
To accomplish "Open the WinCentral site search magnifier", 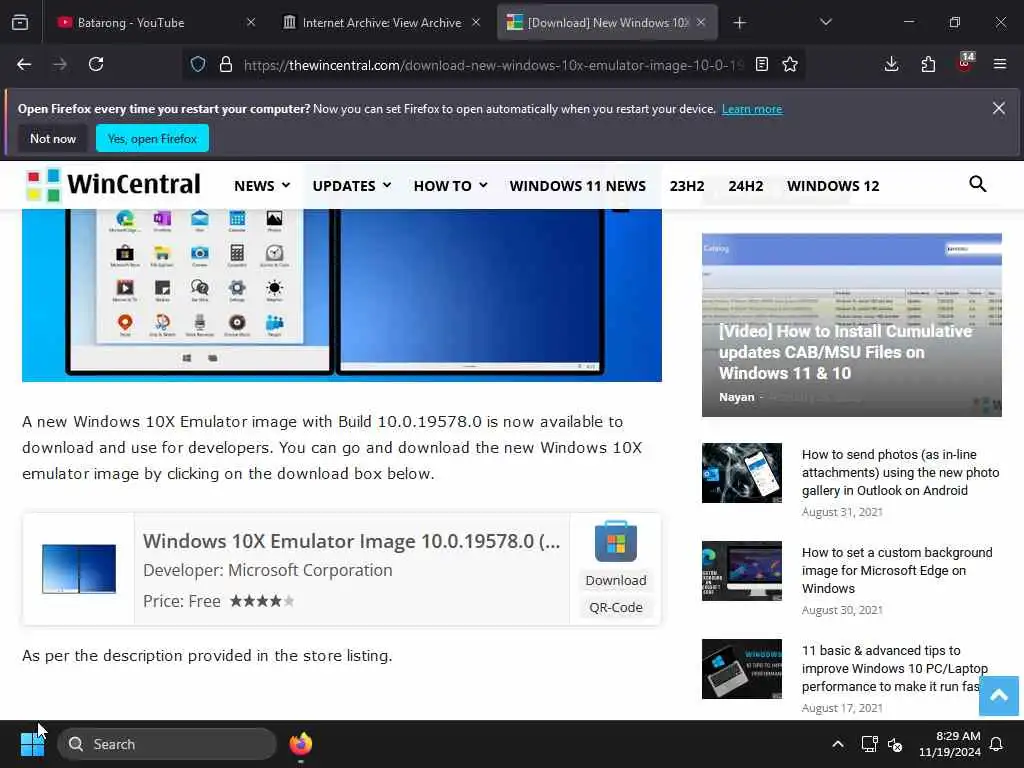I will [x=978, y=184].
